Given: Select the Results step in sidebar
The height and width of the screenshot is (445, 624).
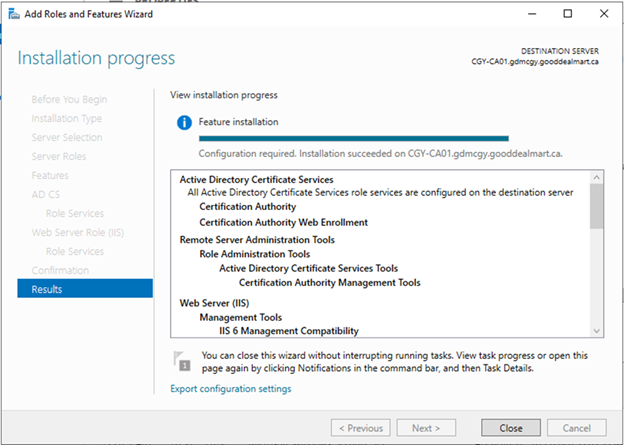Looking at the screenshot, I should pos(85,289).
